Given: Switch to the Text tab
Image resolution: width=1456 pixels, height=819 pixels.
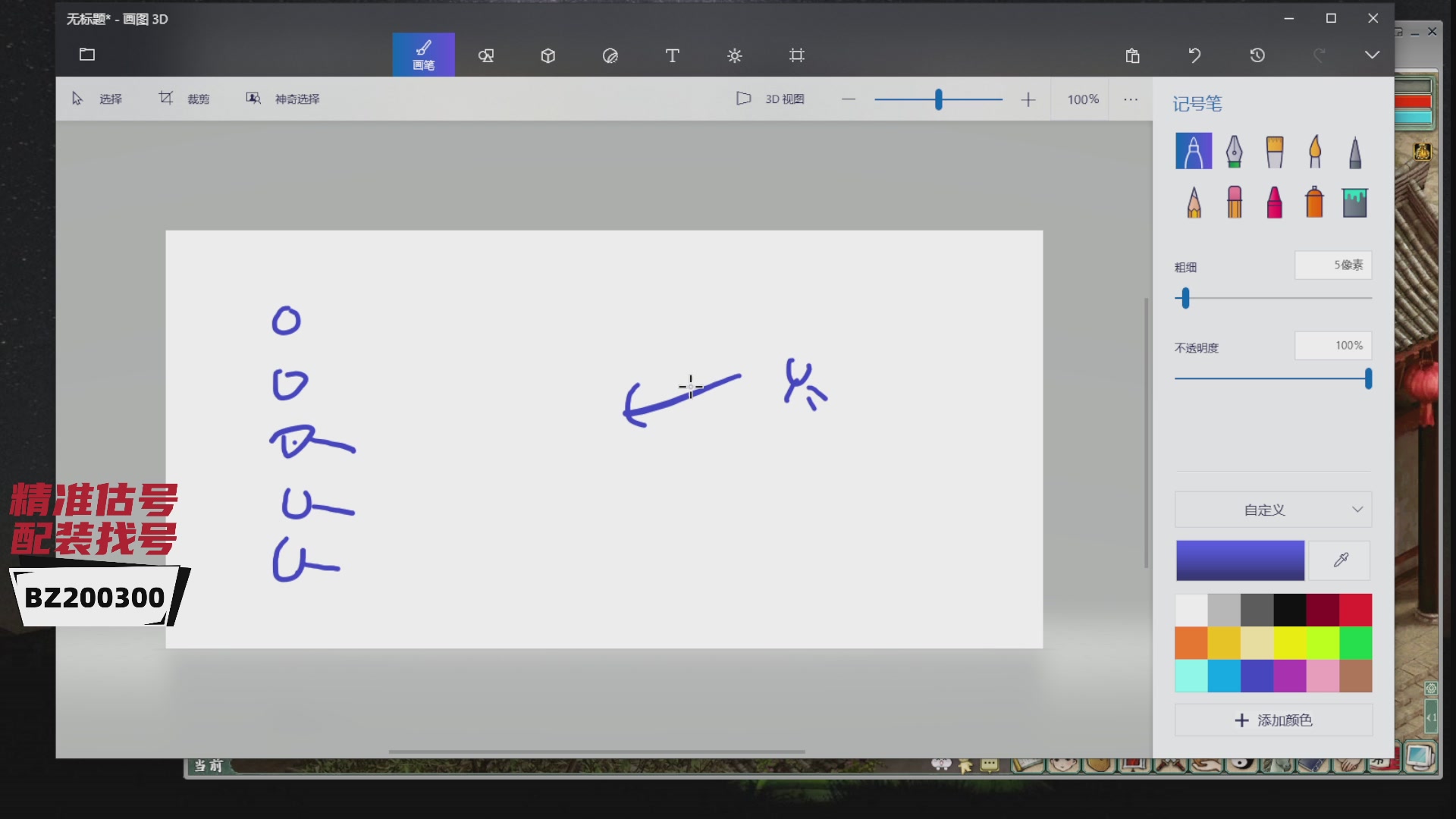Looking at the screenshot, I should (x=672, y=55).
